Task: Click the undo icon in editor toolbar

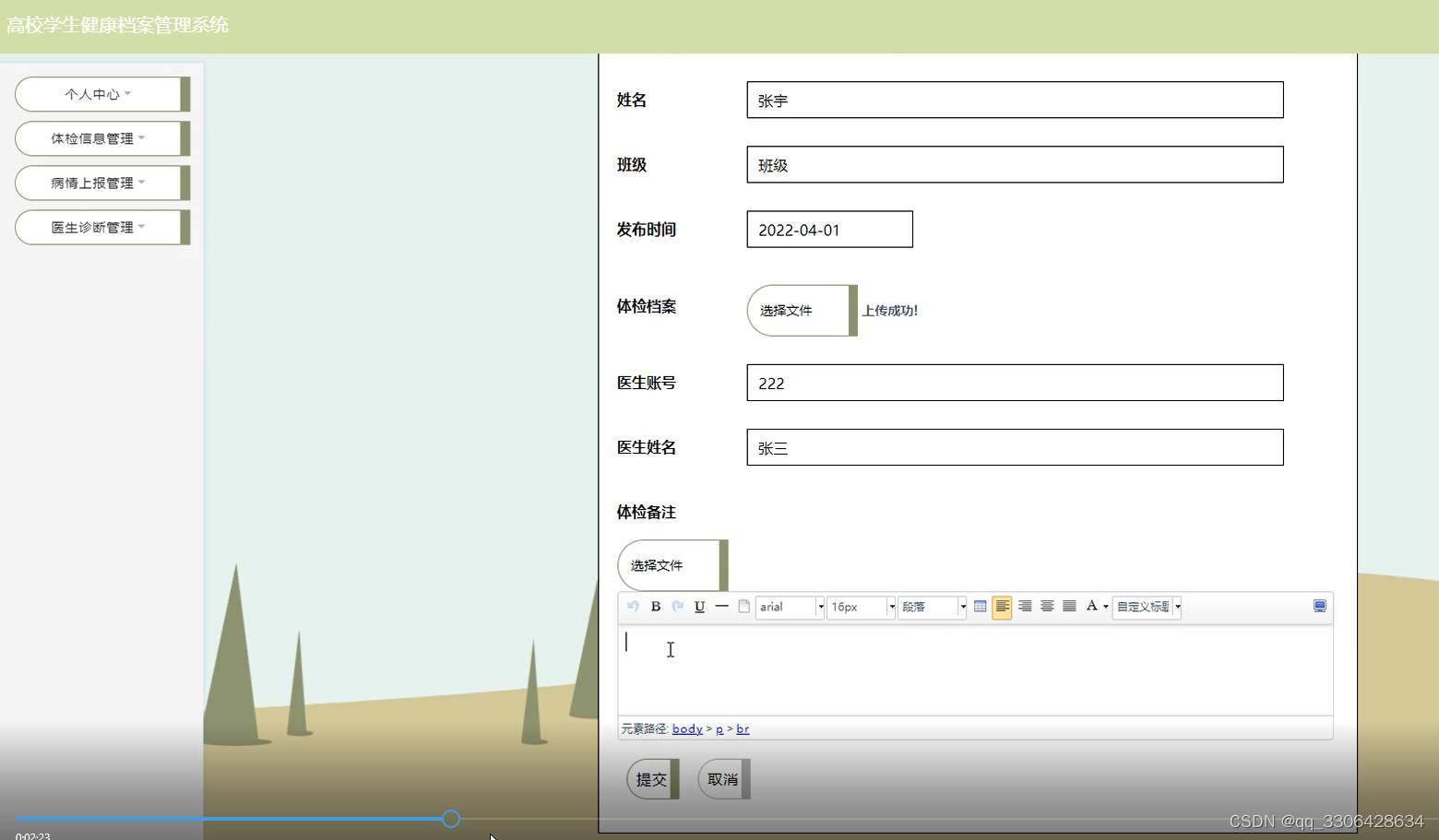Action: [633, 607]
